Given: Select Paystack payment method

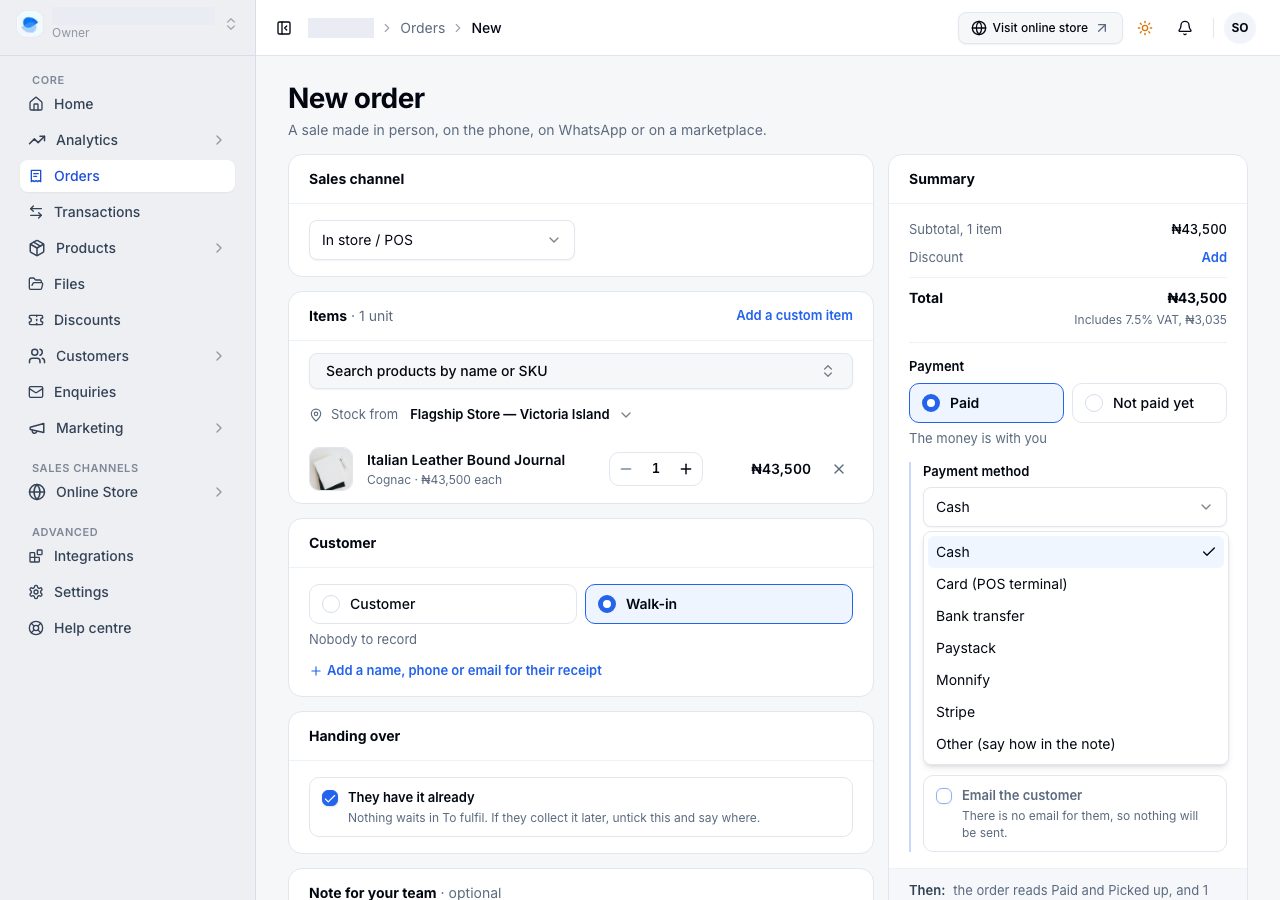Looking at the screenshot, I should [1076, 648].
